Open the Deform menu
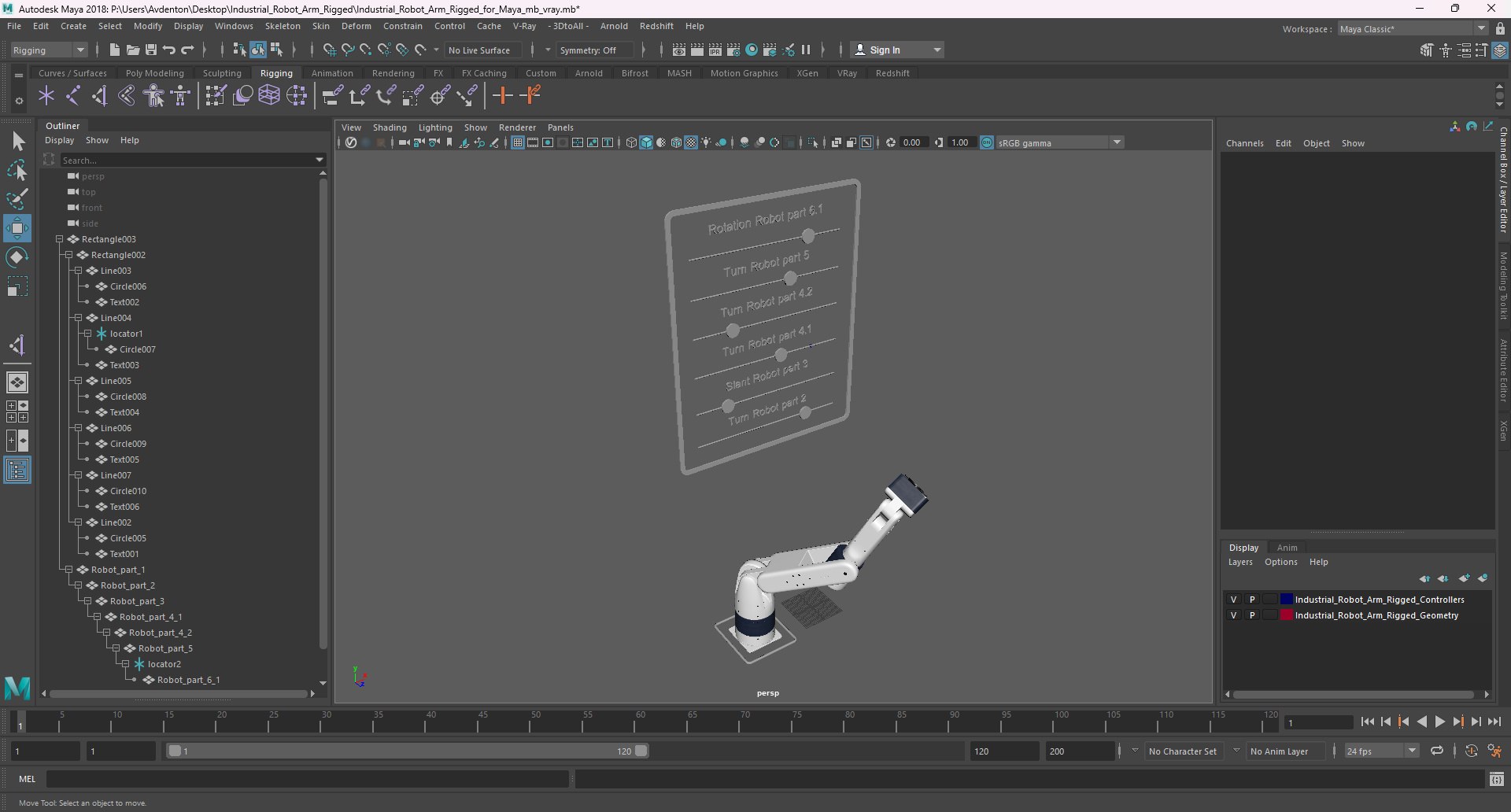The image size is (1511, 812). click(x=356, y=26)
